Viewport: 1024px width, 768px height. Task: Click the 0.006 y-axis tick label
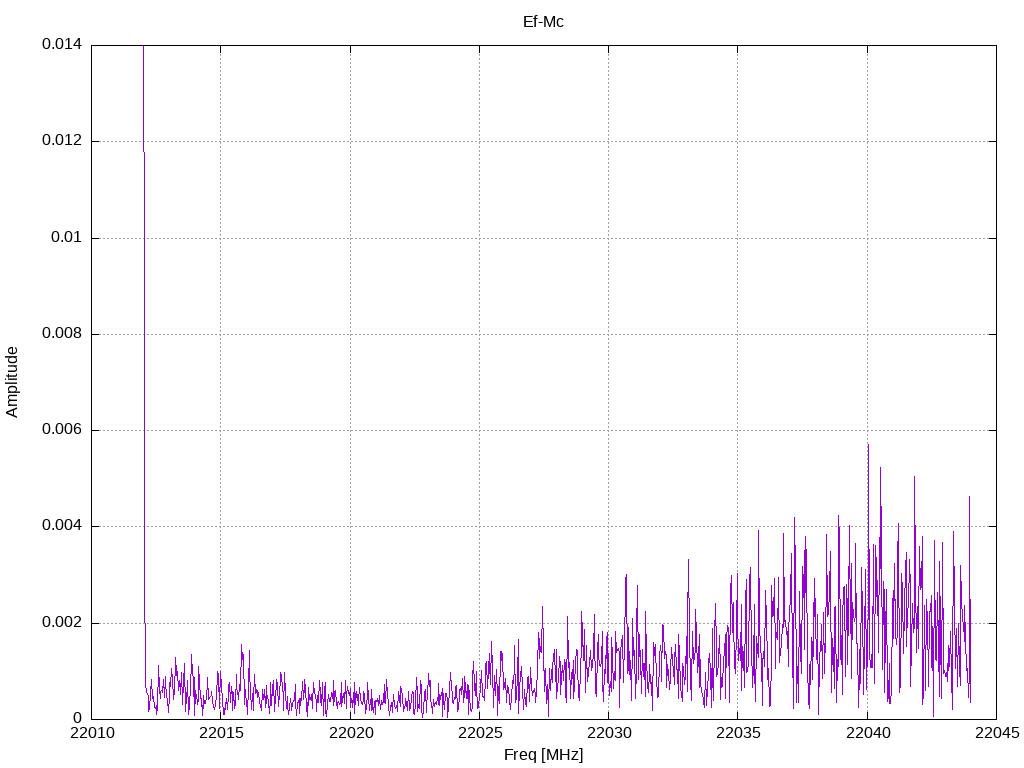[x=61, y=430]
